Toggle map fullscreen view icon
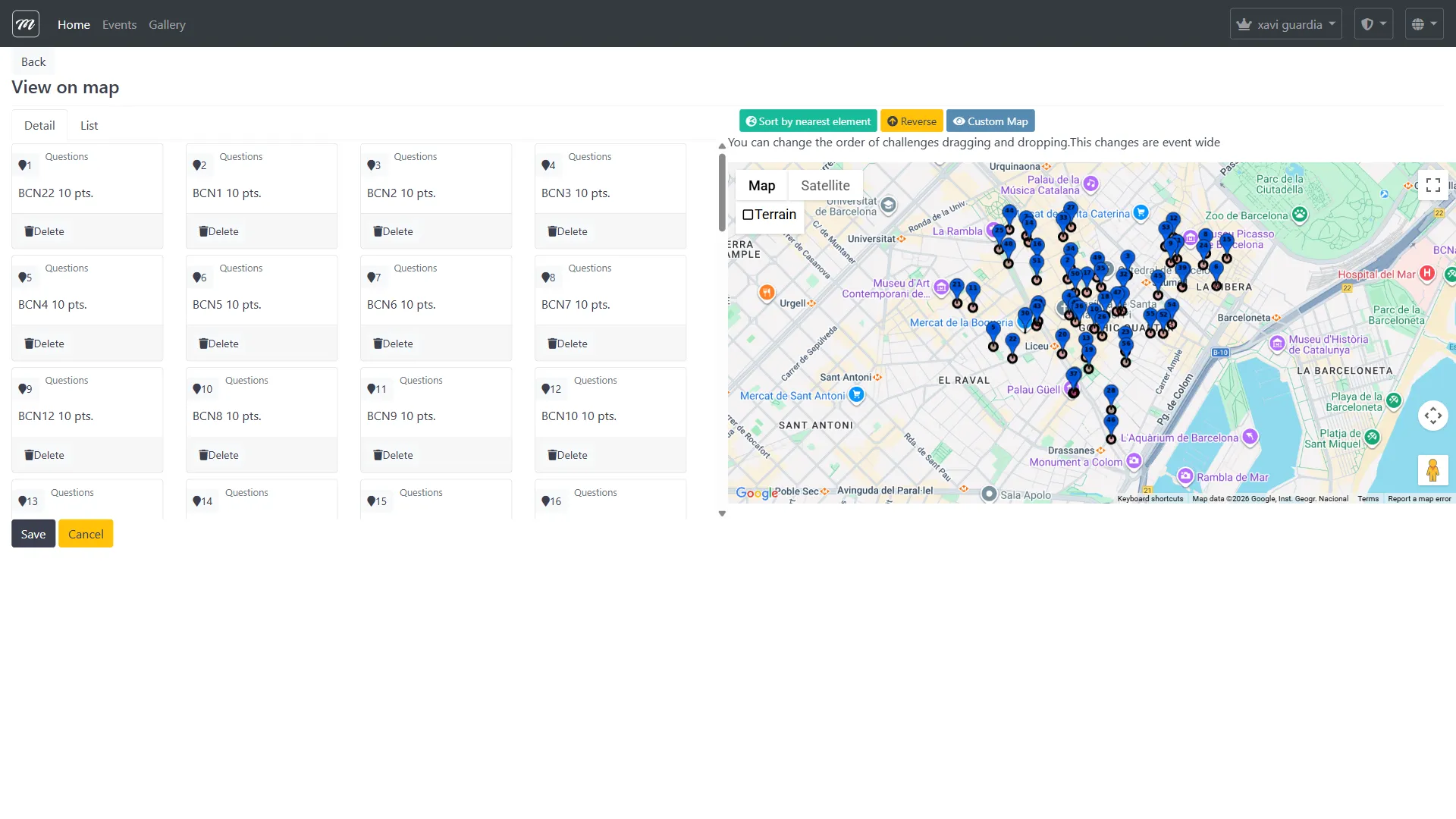 (1432, 186)
